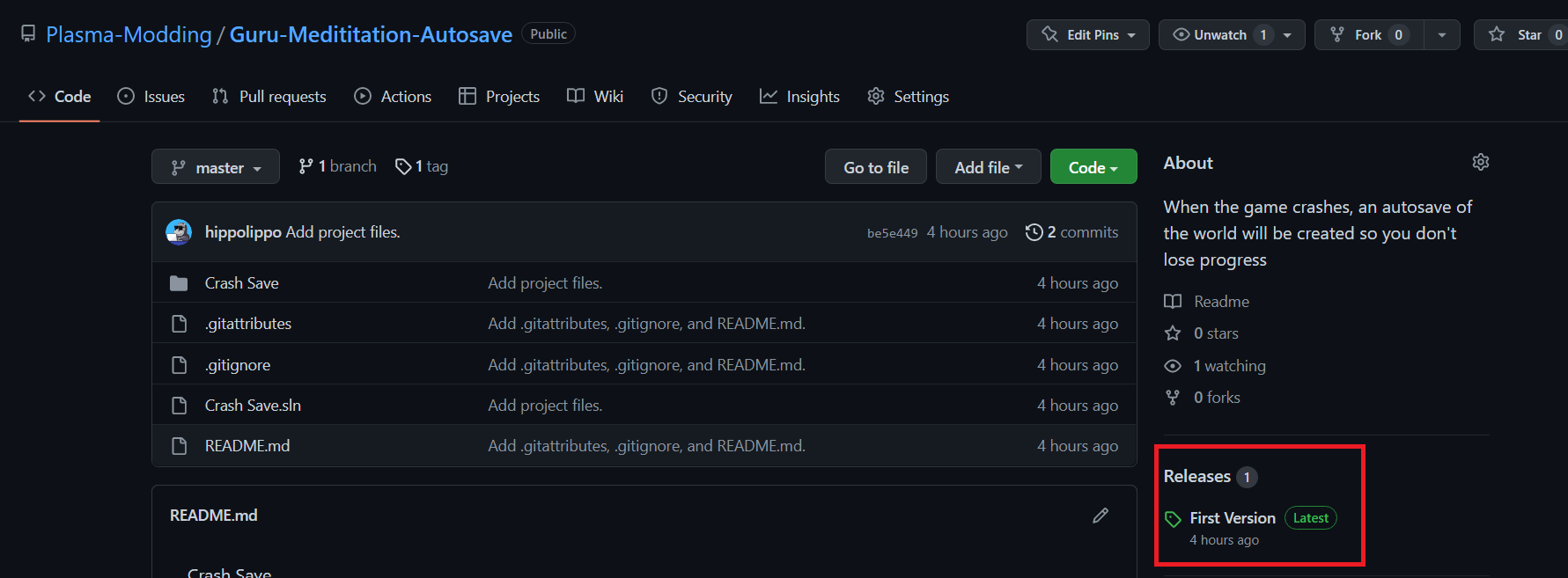
Task: Click the Latest release badge
Action: (x=1311, y=518)
